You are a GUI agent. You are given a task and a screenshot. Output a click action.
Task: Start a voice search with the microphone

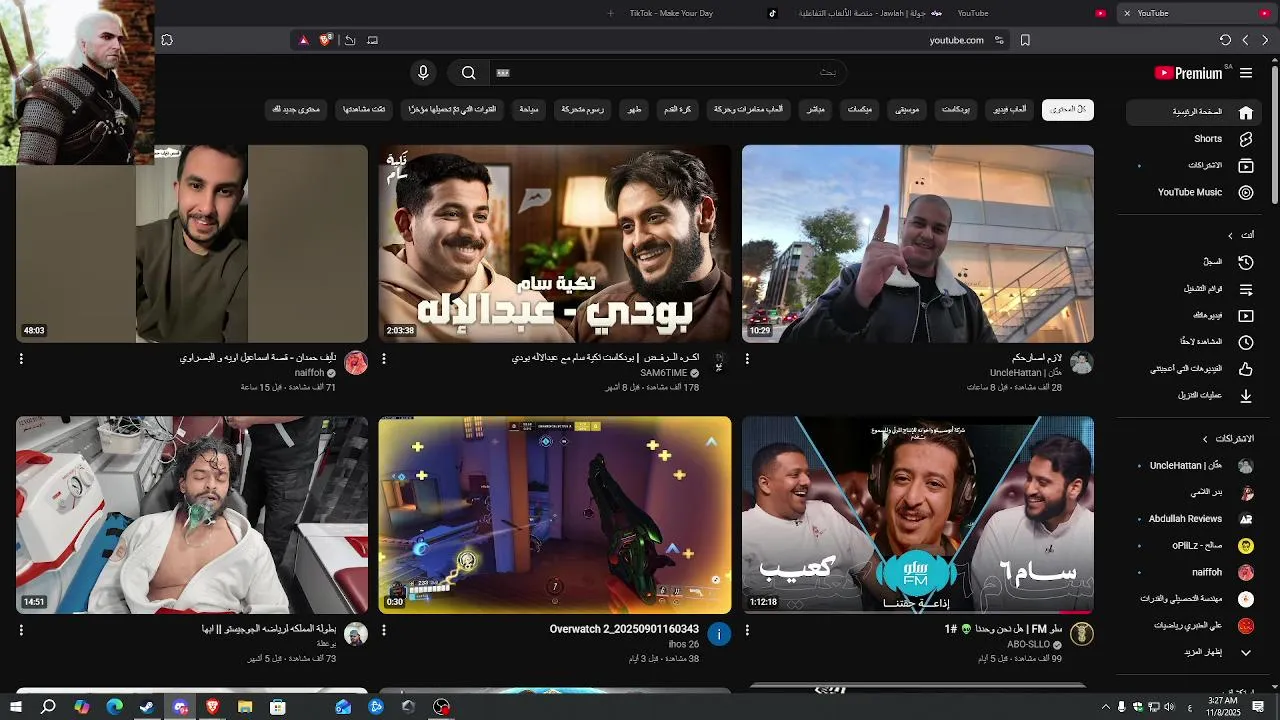(x=423, y=73)
